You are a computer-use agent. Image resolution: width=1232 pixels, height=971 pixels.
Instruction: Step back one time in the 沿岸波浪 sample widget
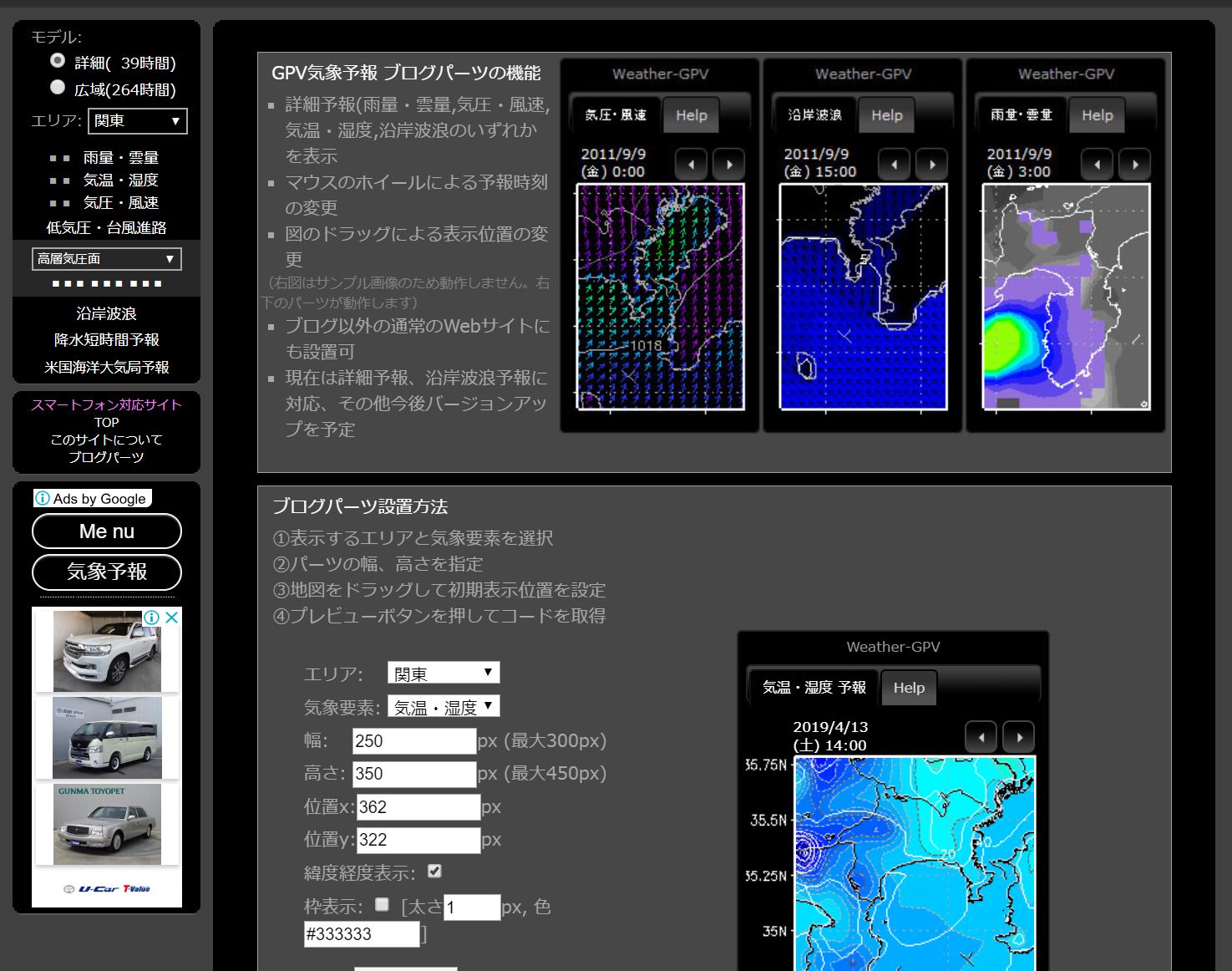point(894,165)
